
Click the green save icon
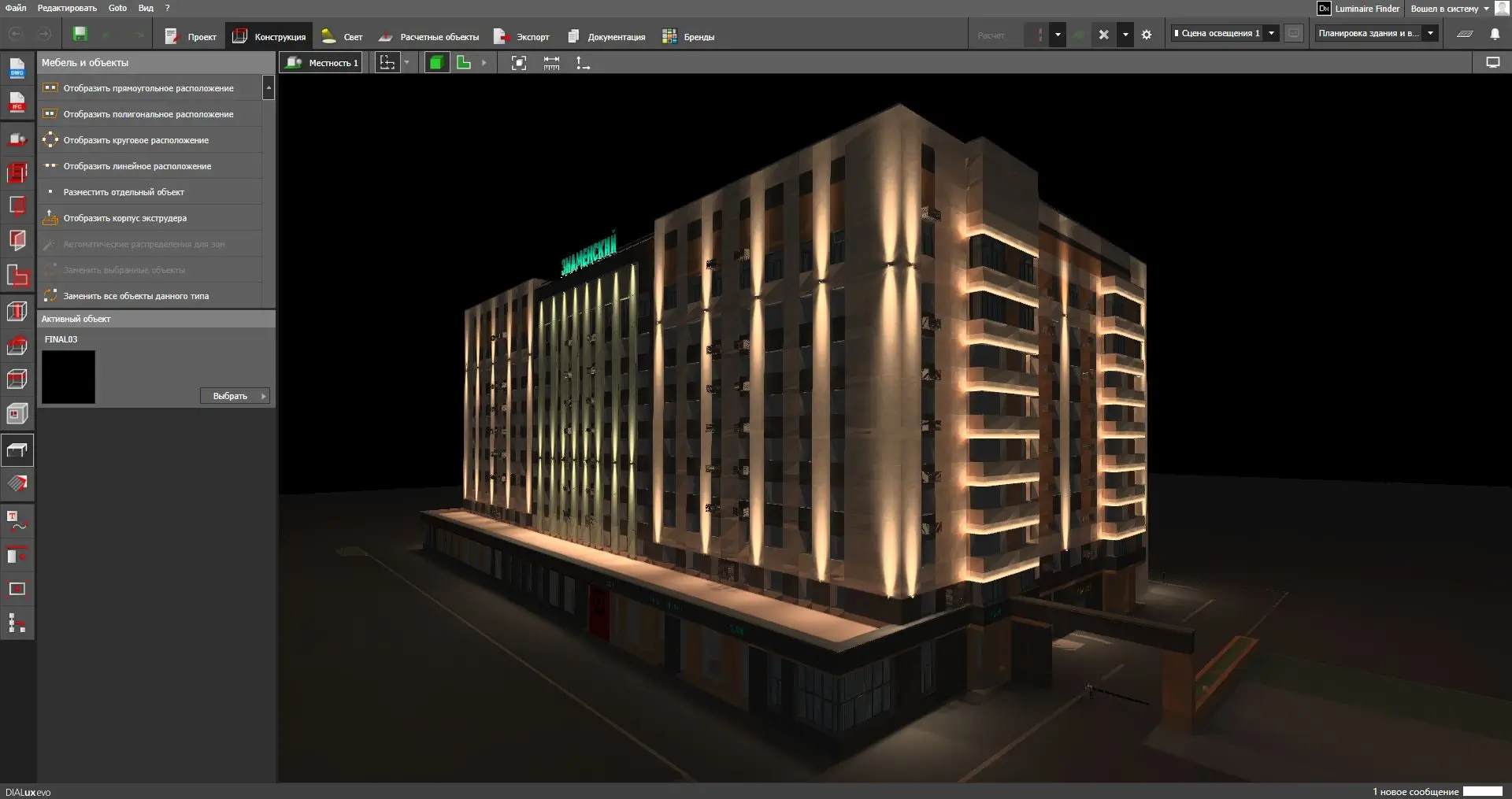(x=80, y=35)
